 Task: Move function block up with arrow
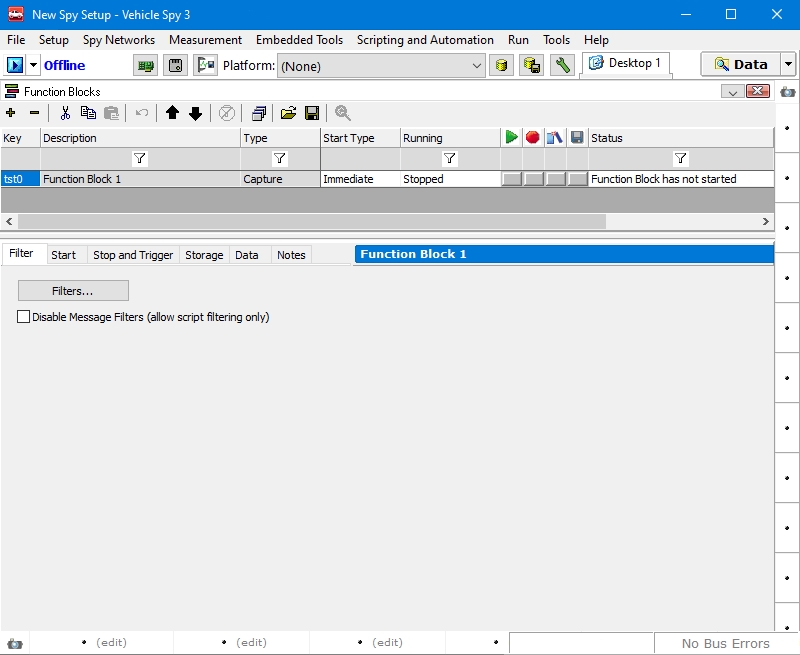tap(172, 113)
